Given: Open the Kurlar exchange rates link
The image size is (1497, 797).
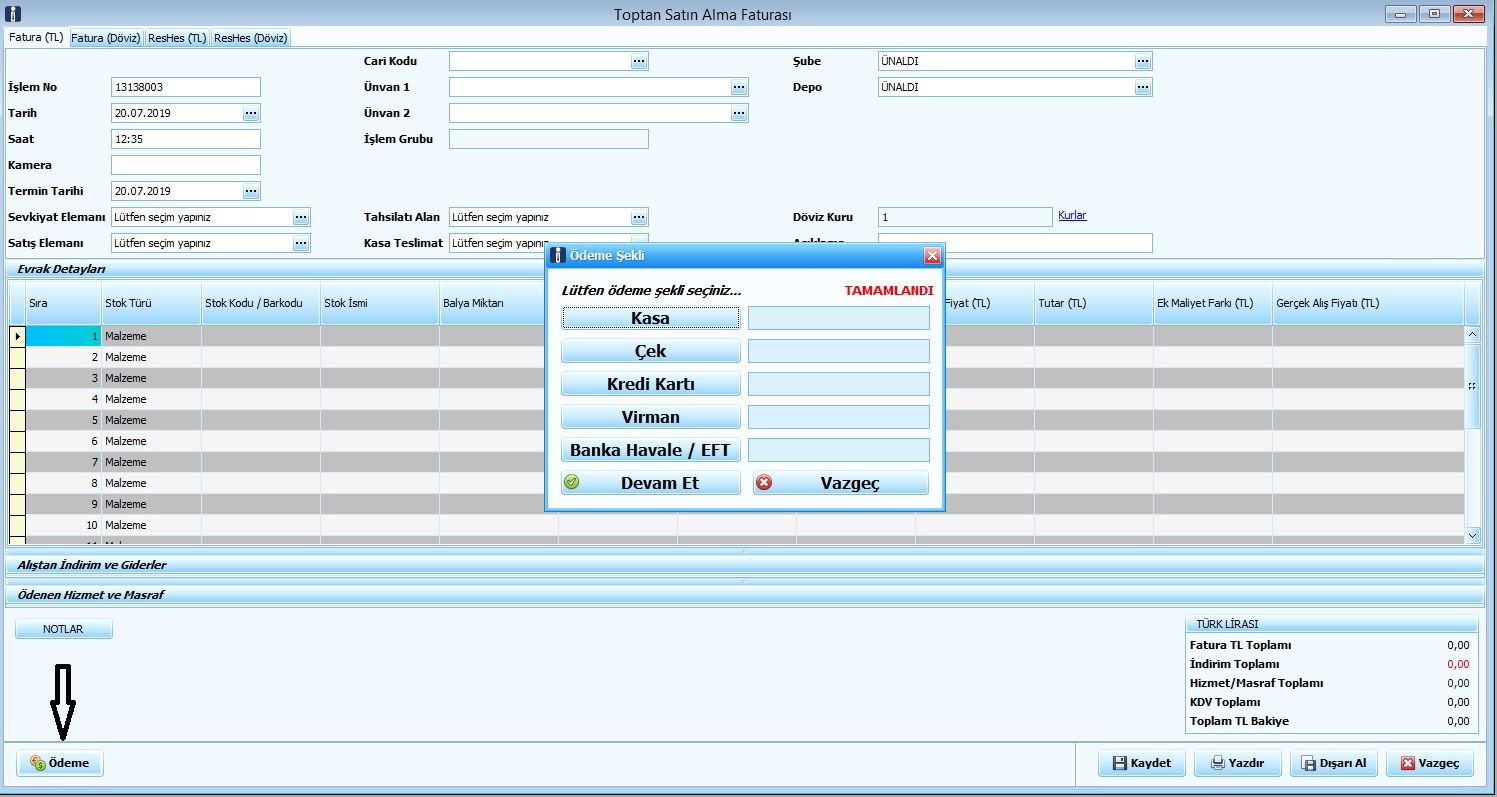Looking at the screenshot, I should (x=1072, y=215).
